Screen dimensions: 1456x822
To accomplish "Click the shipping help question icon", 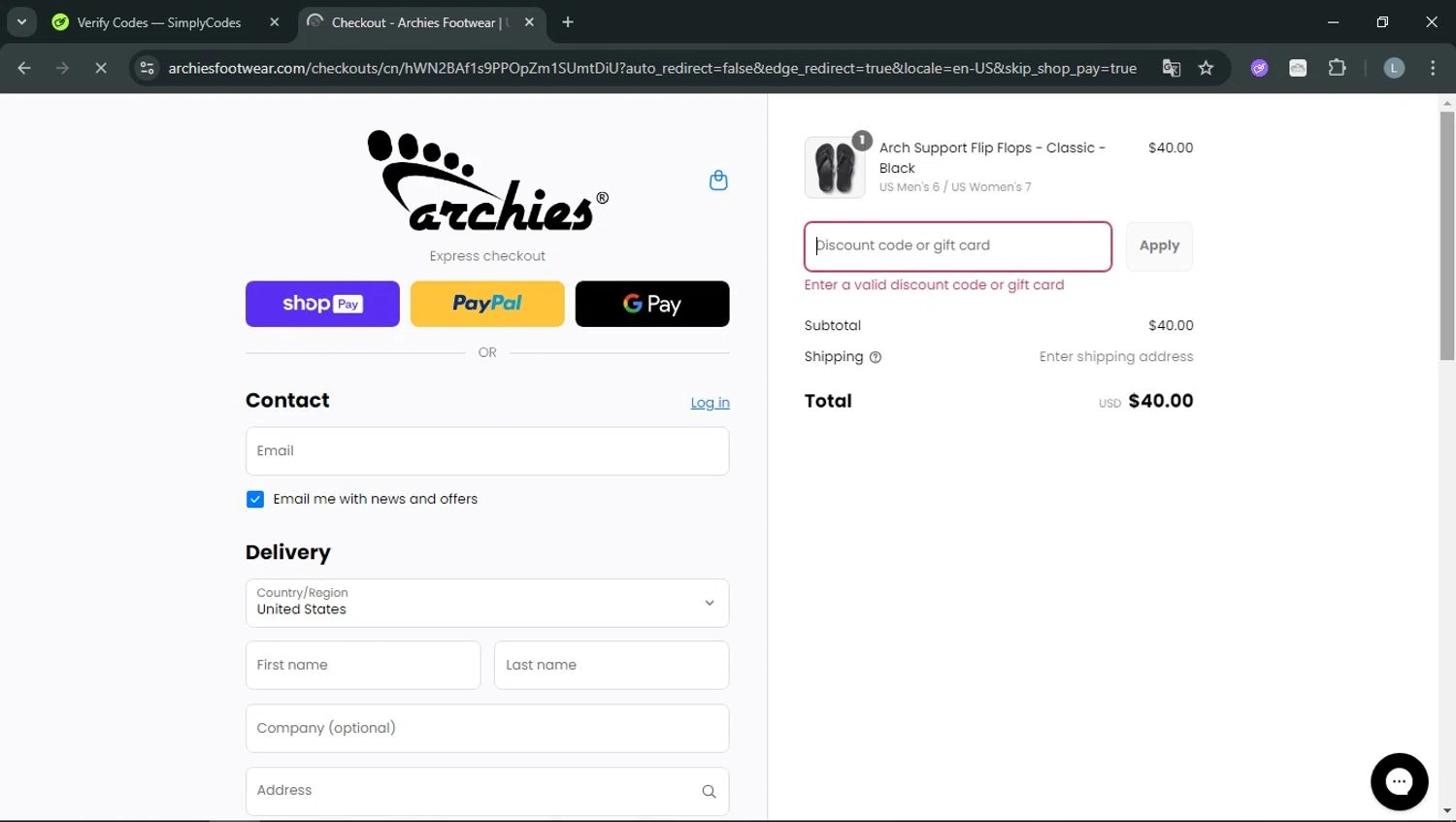I will tap(876, 357).
